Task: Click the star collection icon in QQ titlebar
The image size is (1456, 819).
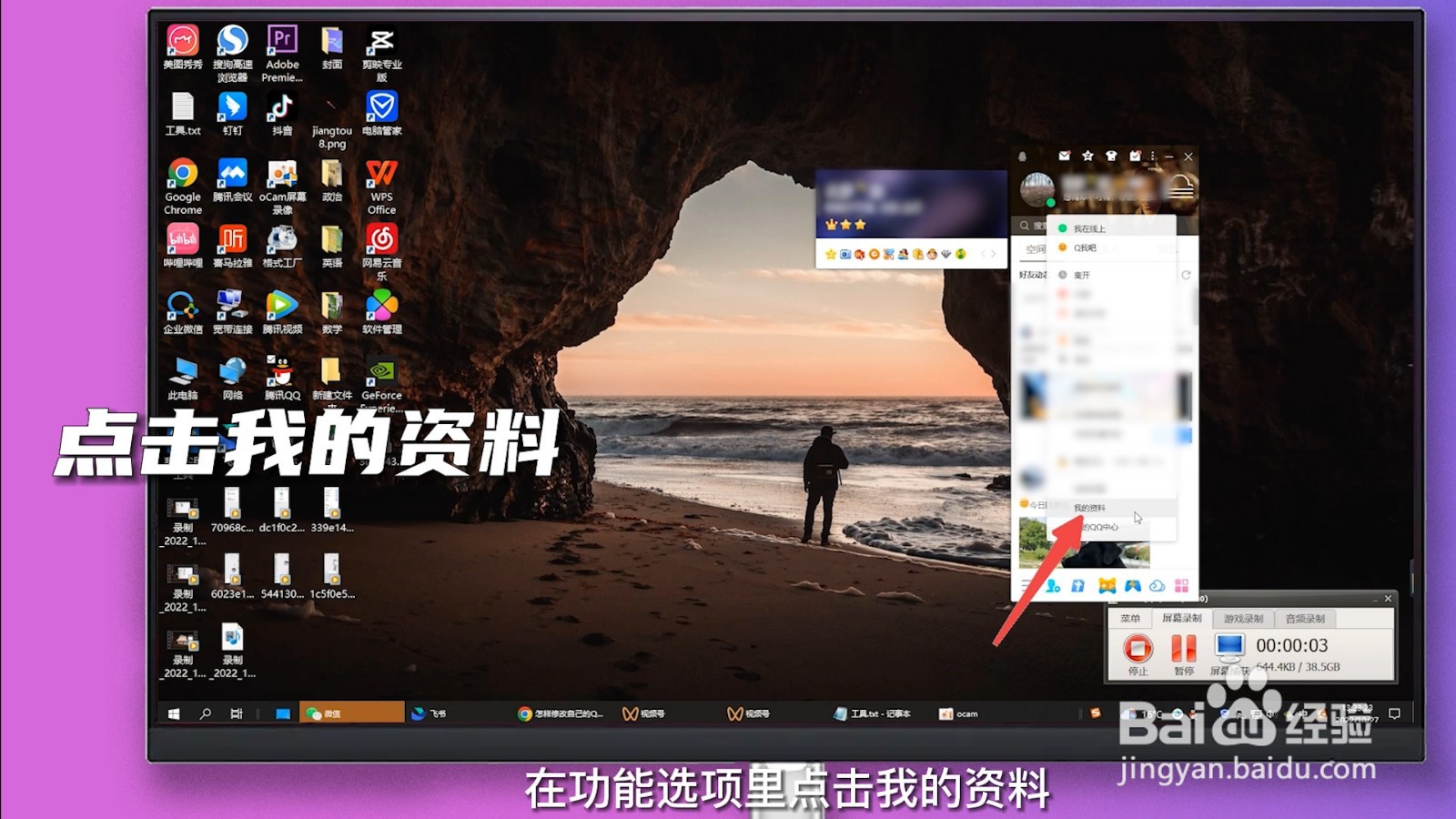Action: 1088,157
